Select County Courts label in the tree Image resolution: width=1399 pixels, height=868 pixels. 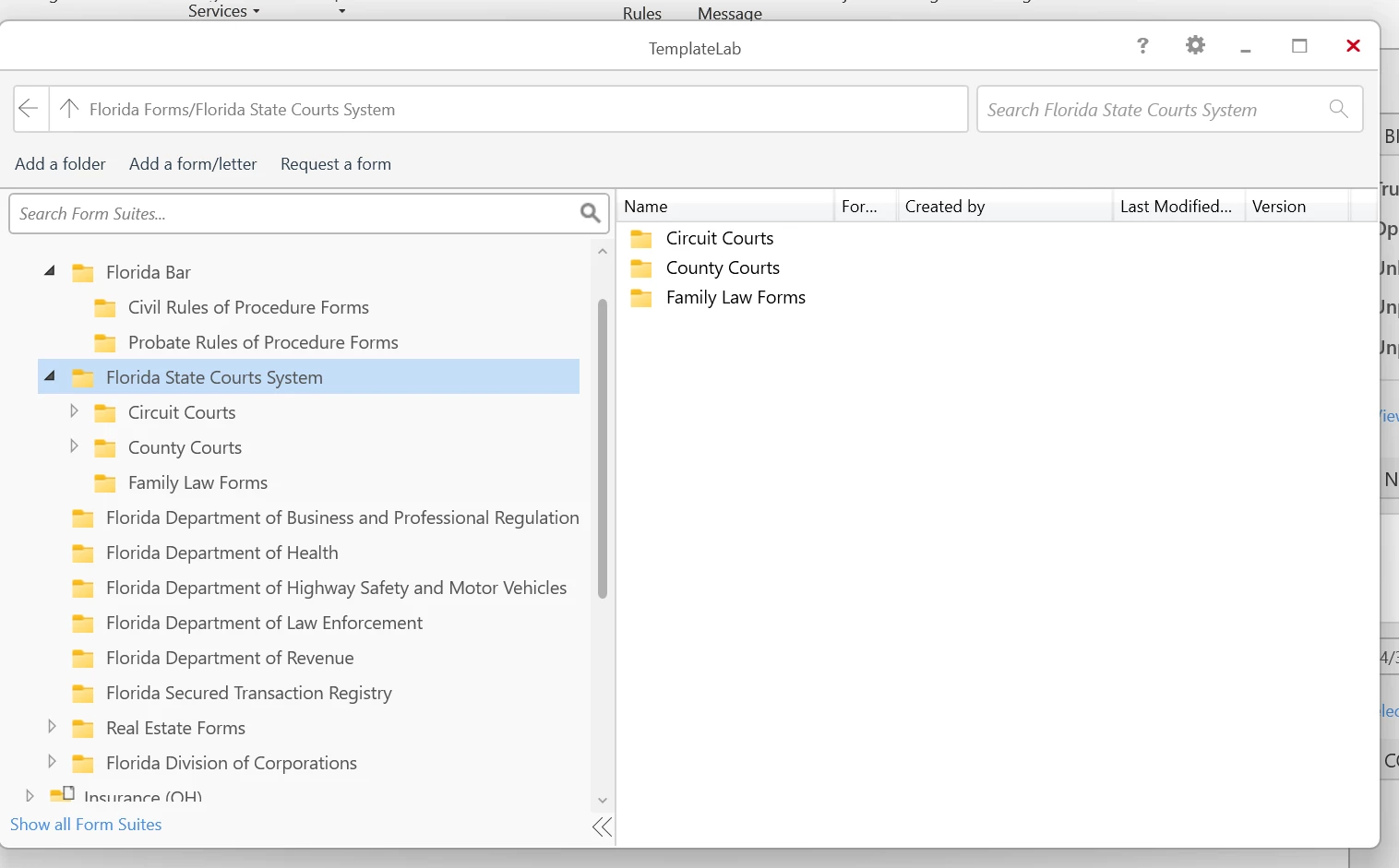coord(185,447)
